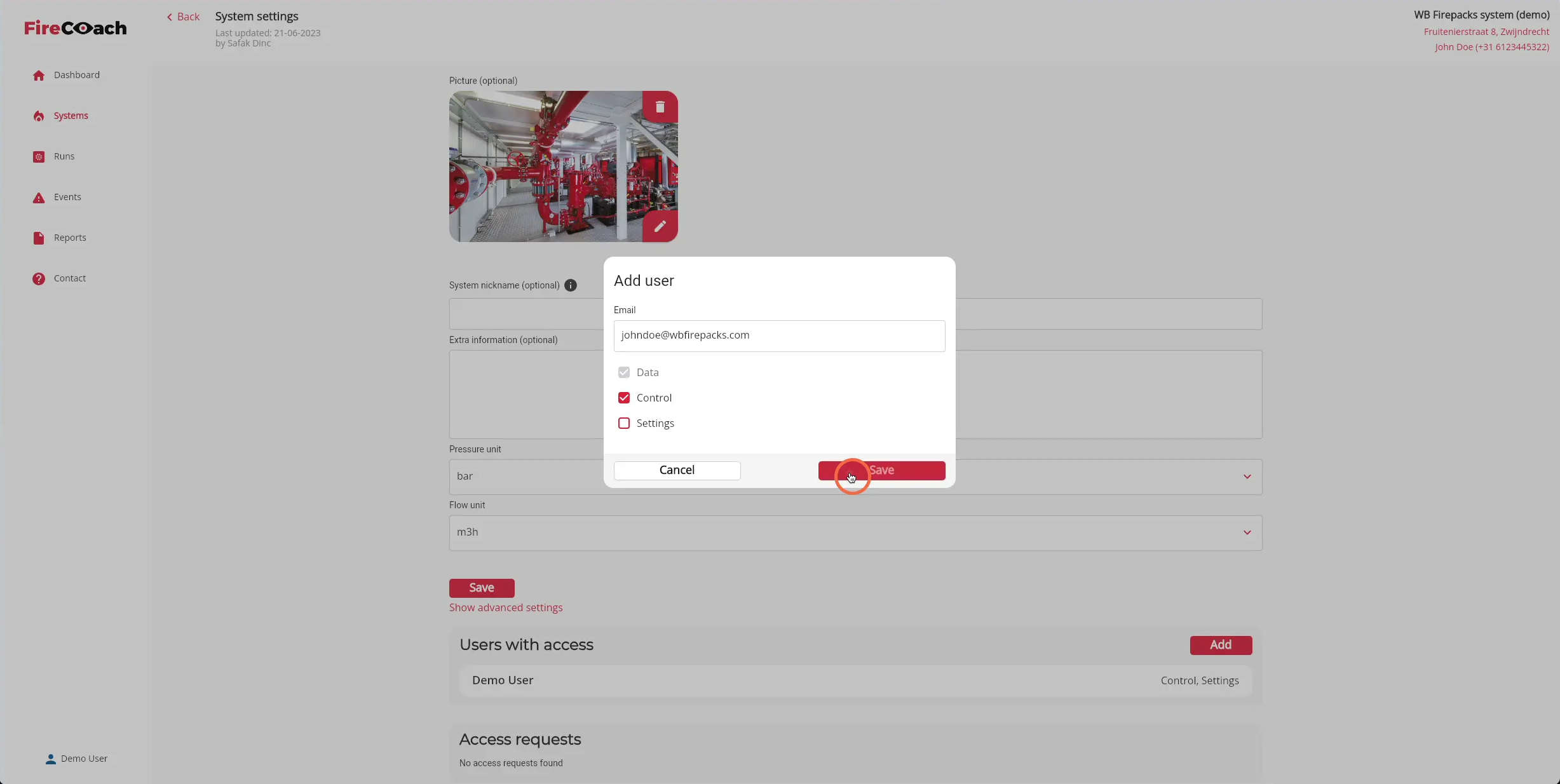This screenshot has height=784, width=1560.
Task: Cancel the Add user dialog
Action: click(x=677, y=470)
